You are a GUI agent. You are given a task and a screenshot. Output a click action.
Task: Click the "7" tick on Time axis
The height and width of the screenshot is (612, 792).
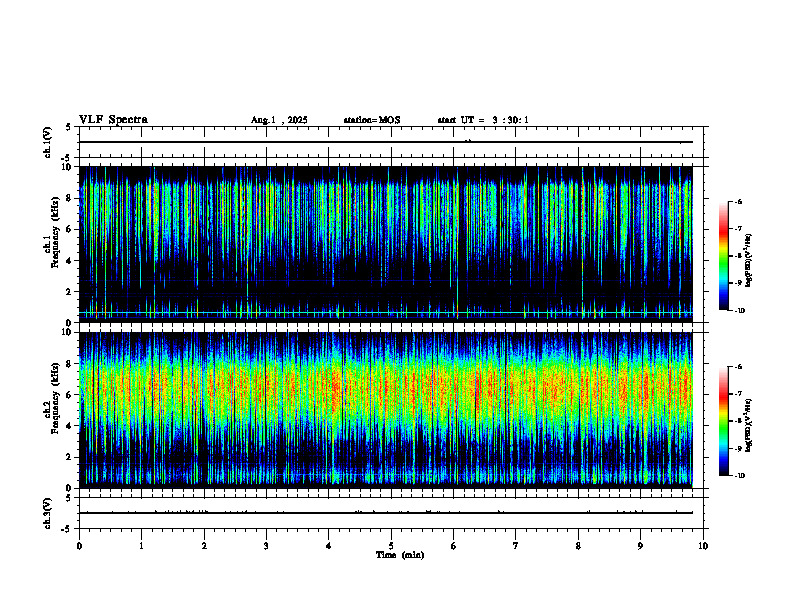click(516, 546)
